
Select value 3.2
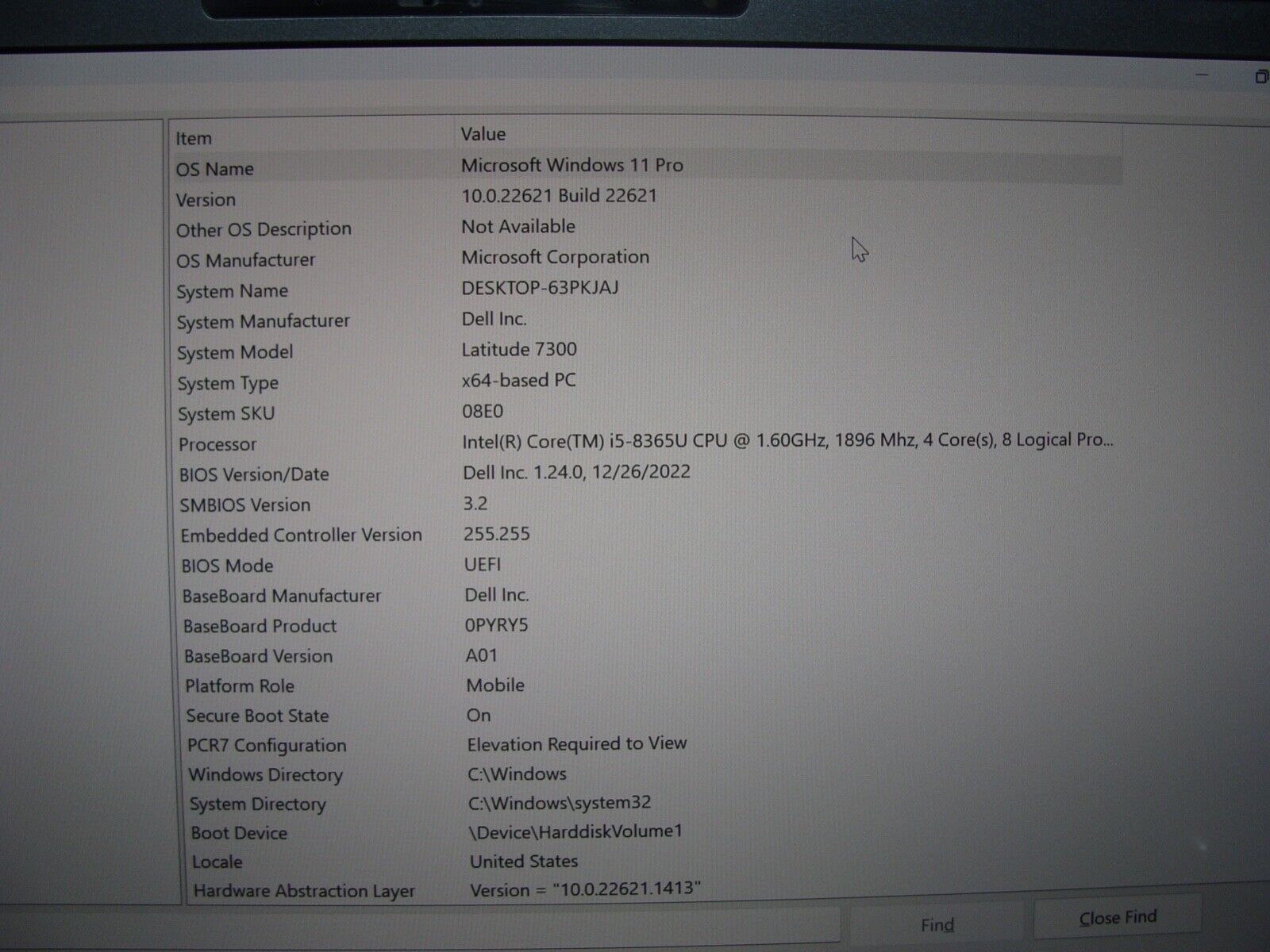[x=475, y=503]
